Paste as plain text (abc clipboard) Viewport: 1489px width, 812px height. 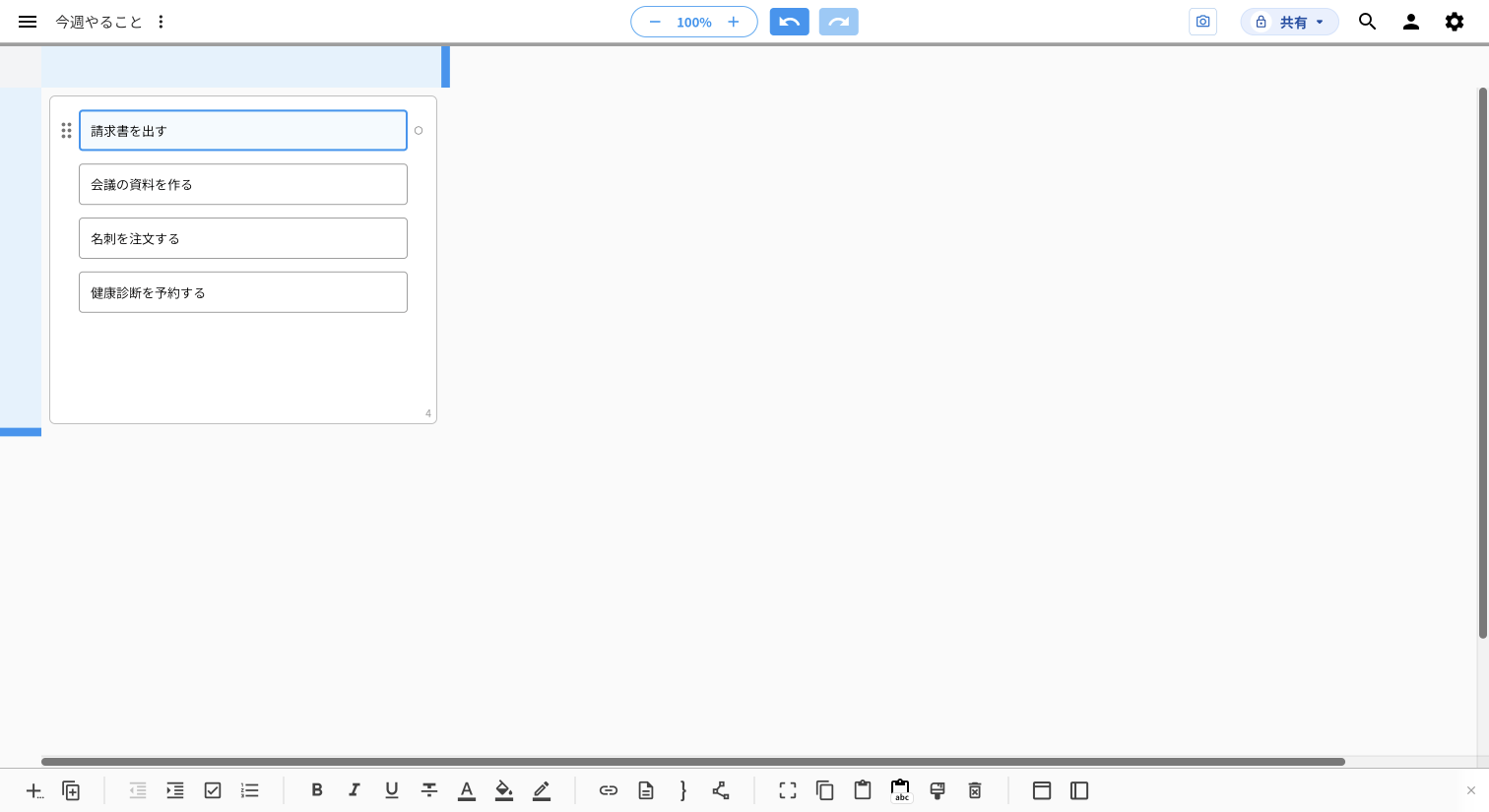(x=901, y=790)
